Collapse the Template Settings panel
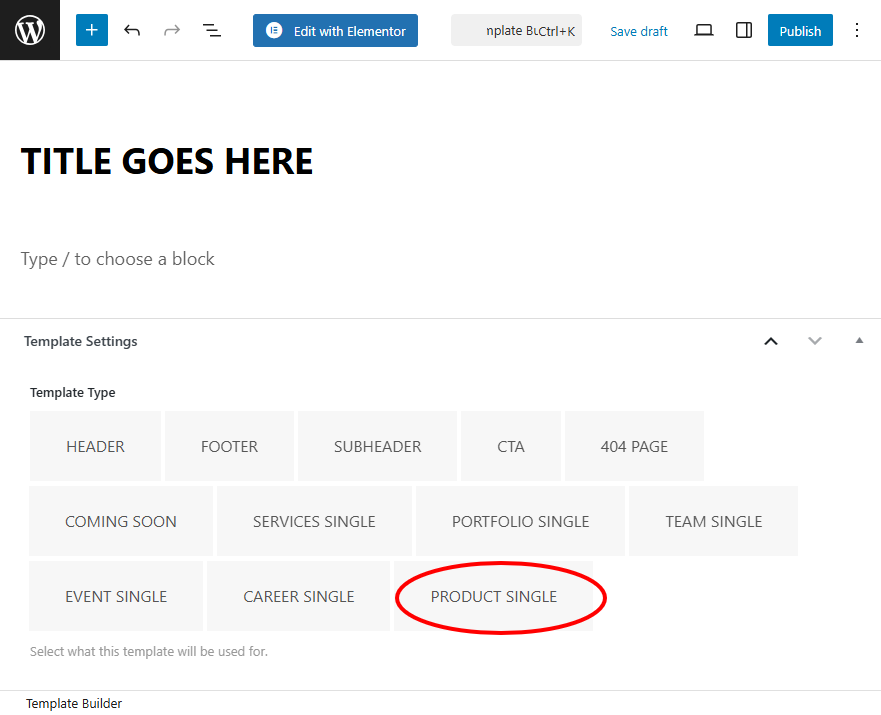Image resolution: width=881 pixels, height=715 pixels. pos(858,341)
